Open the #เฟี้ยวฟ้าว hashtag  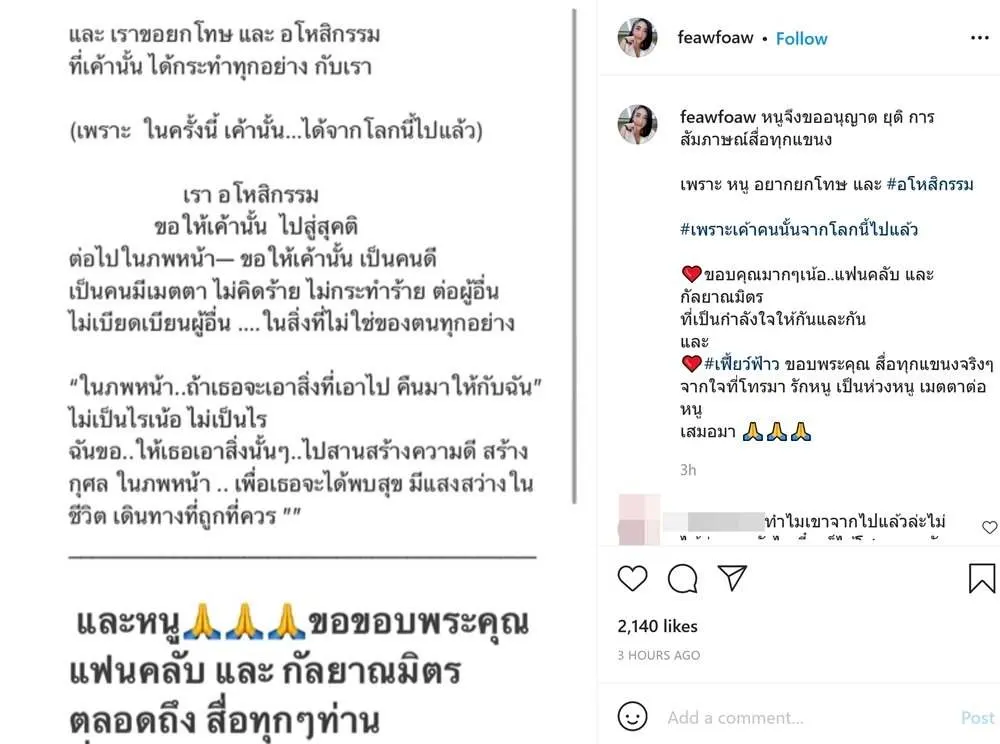[x=741, y=364]
